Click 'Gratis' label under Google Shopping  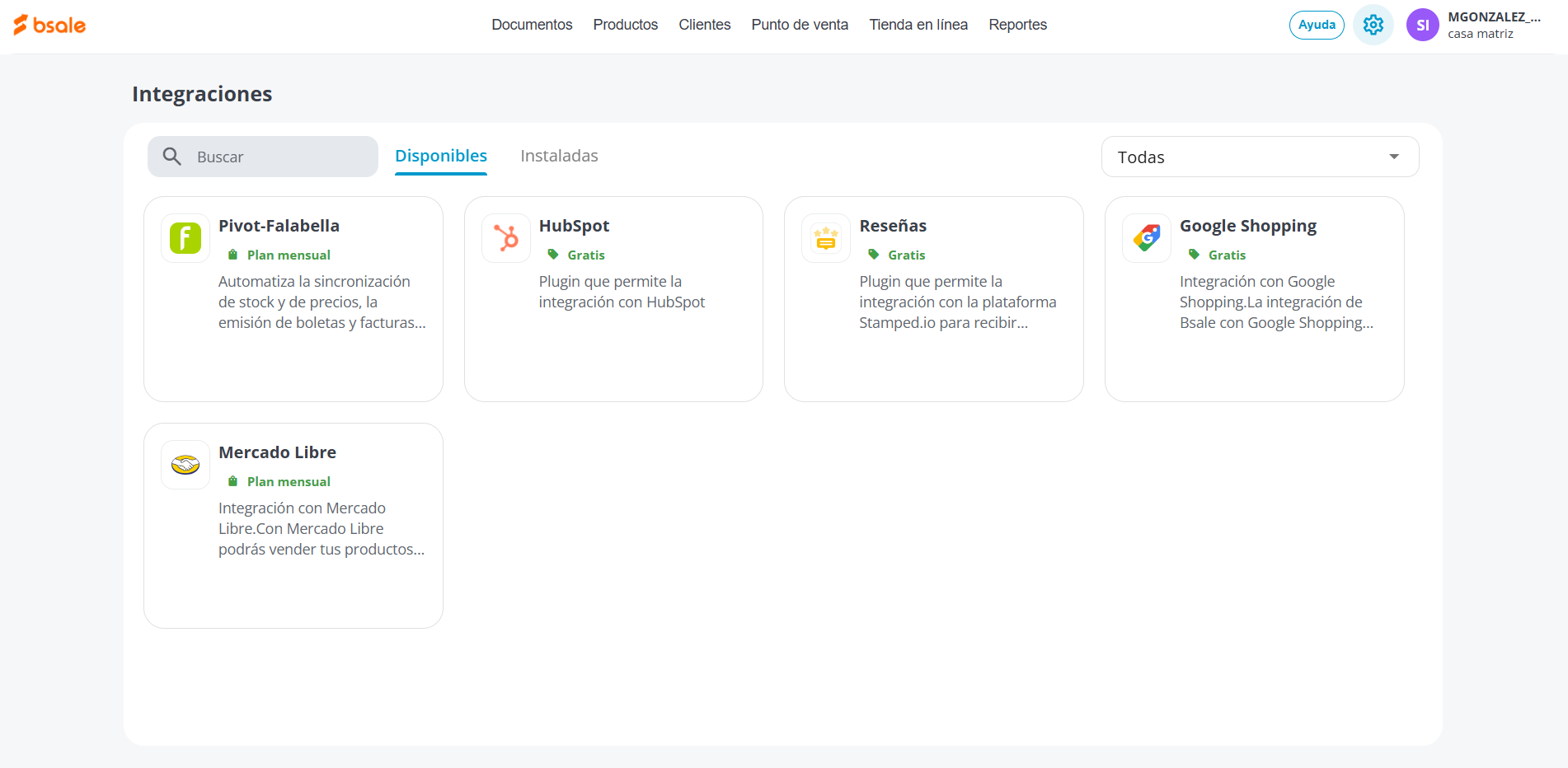[1227, 255]
